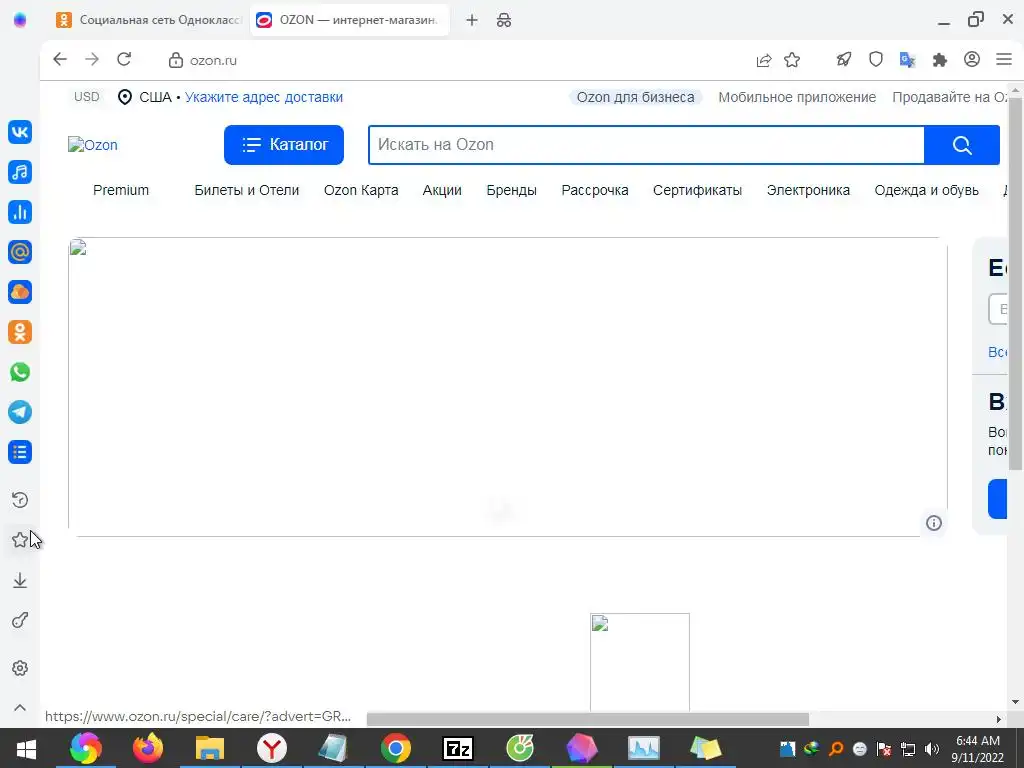Click the main promo banner image
This screenshot has height=768, width=1024.
coord(507,387)
